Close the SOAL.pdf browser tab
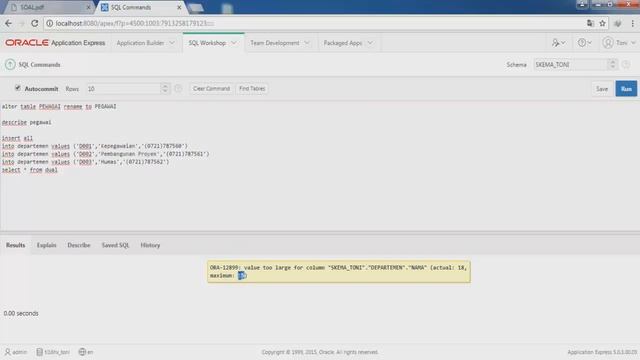Screen dimensions: 640x360 tap(88, 7)
